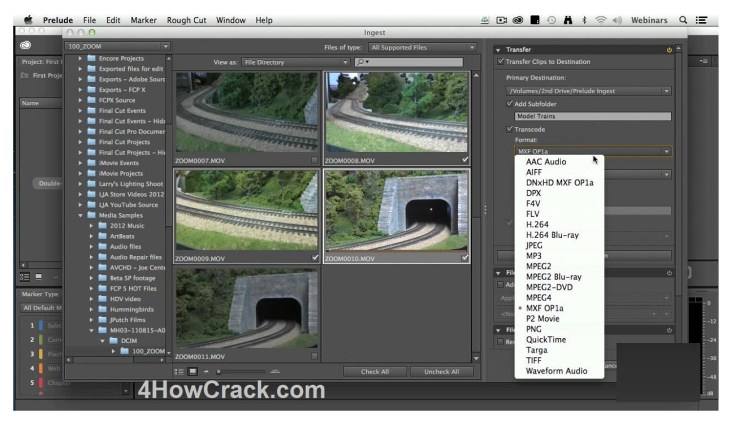This screenshot has height=425, width=735.
Task: Open the volume menu bar icon
Action: [617, 20]
